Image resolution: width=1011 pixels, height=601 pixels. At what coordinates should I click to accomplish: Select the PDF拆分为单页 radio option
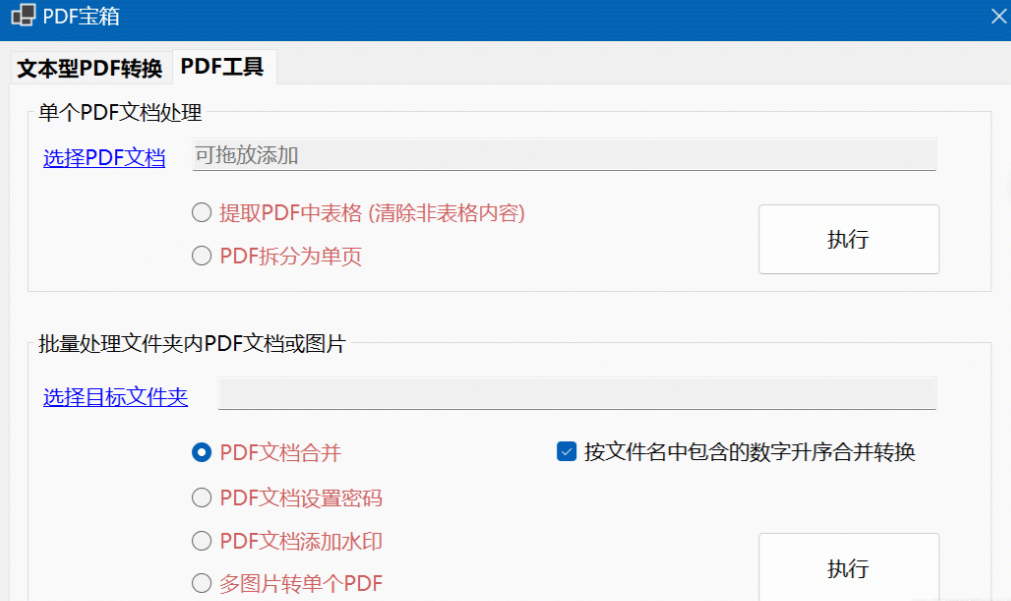(x=201, y=255)
